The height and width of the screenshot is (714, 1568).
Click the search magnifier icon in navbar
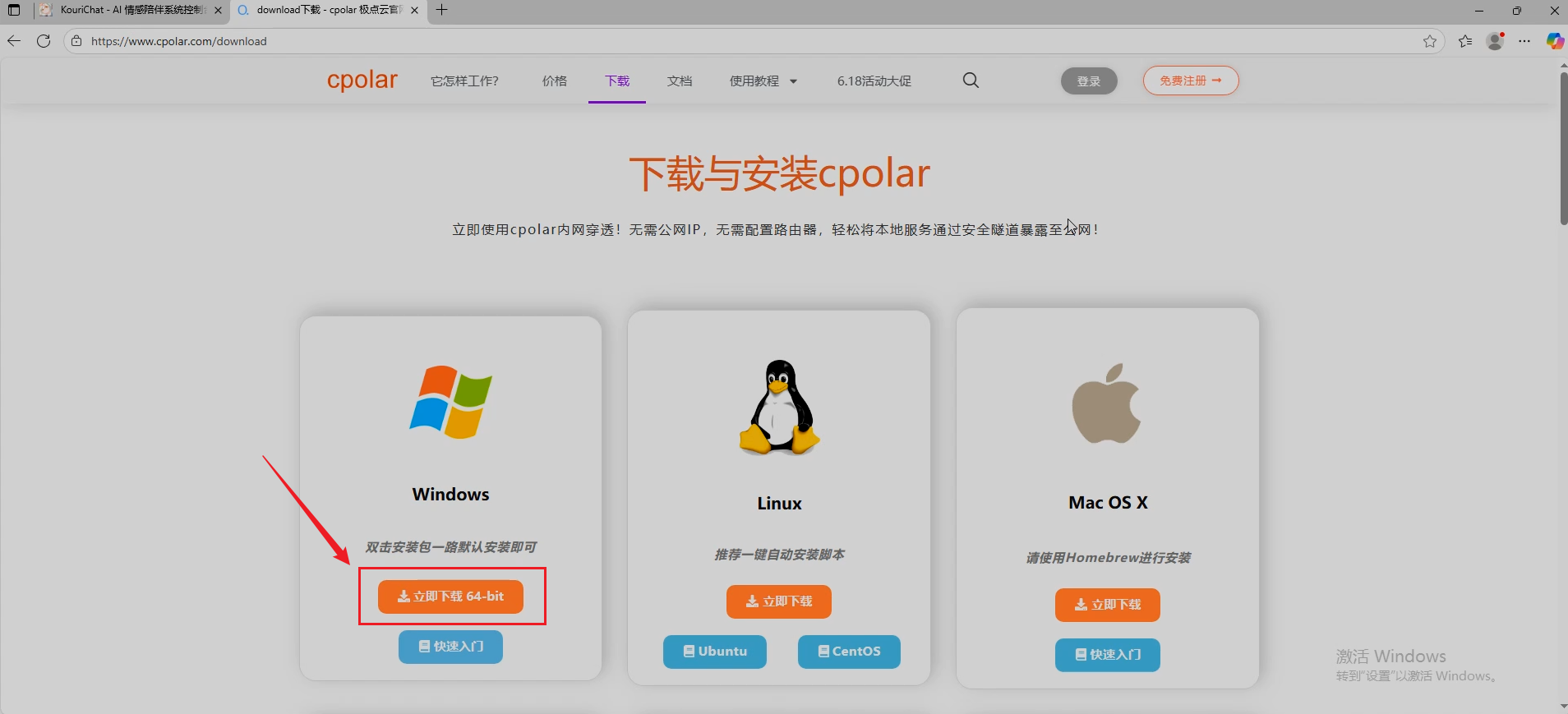(x=971, y=81)
